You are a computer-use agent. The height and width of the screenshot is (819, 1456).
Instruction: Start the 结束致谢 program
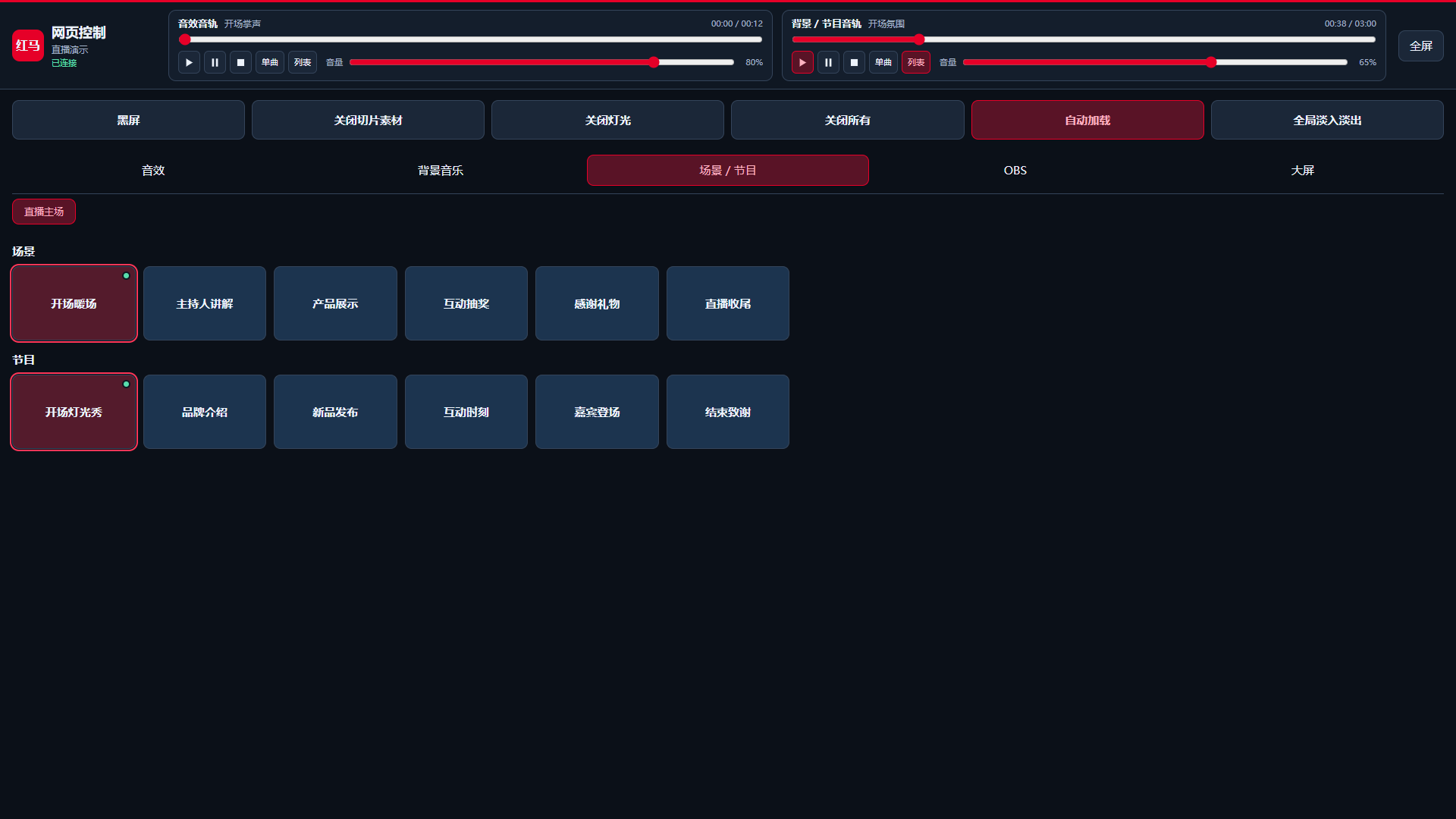(728, 412)
